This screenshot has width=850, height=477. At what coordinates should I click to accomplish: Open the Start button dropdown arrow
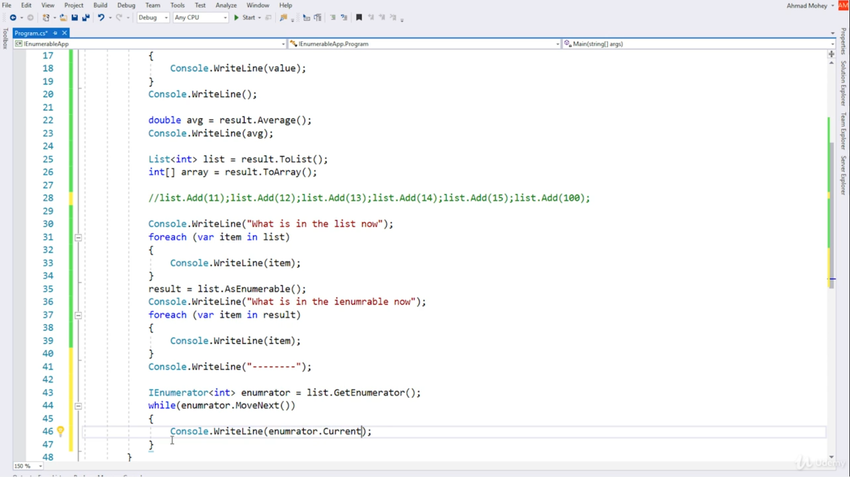point(260,17)
